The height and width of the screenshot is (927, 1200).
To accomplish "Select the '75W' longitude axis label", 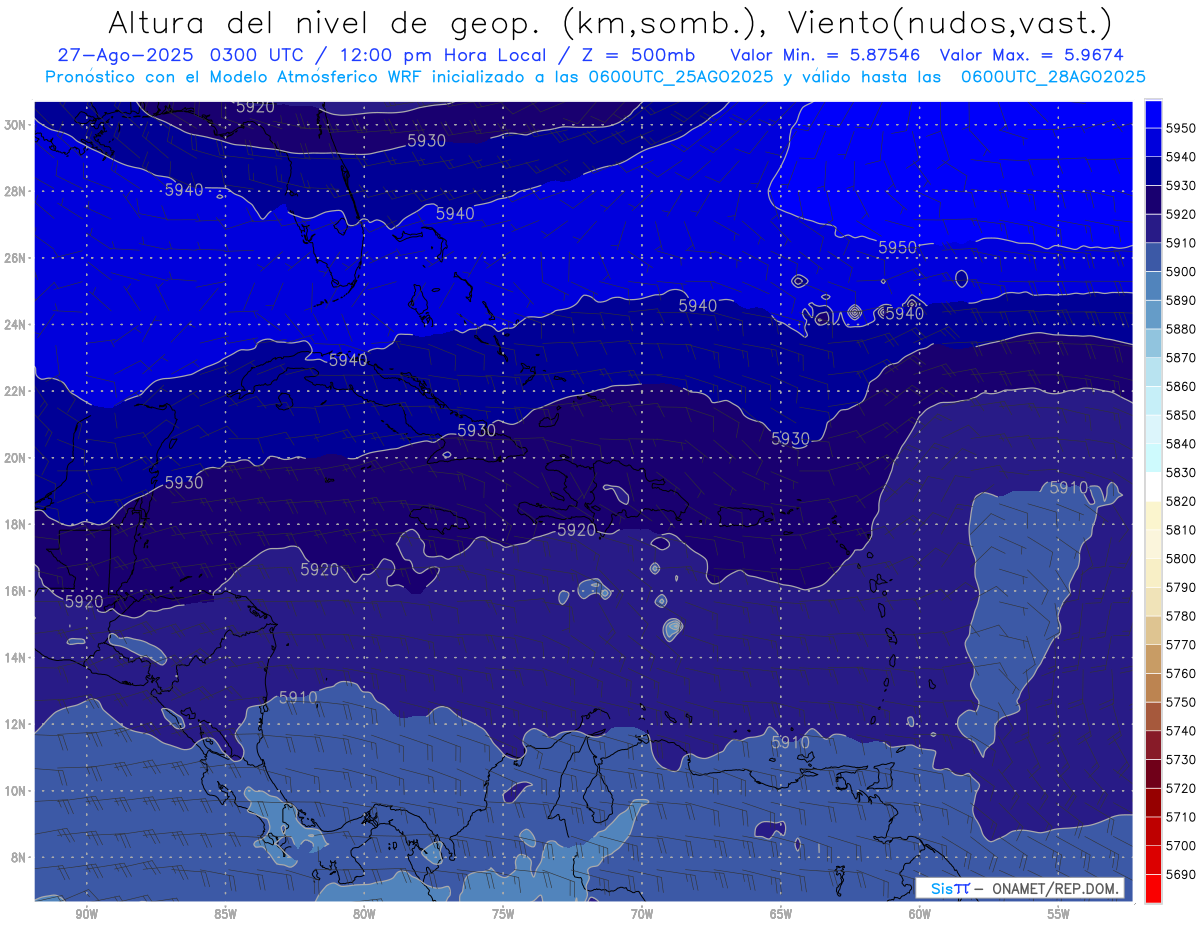I will tap(503, 915).
